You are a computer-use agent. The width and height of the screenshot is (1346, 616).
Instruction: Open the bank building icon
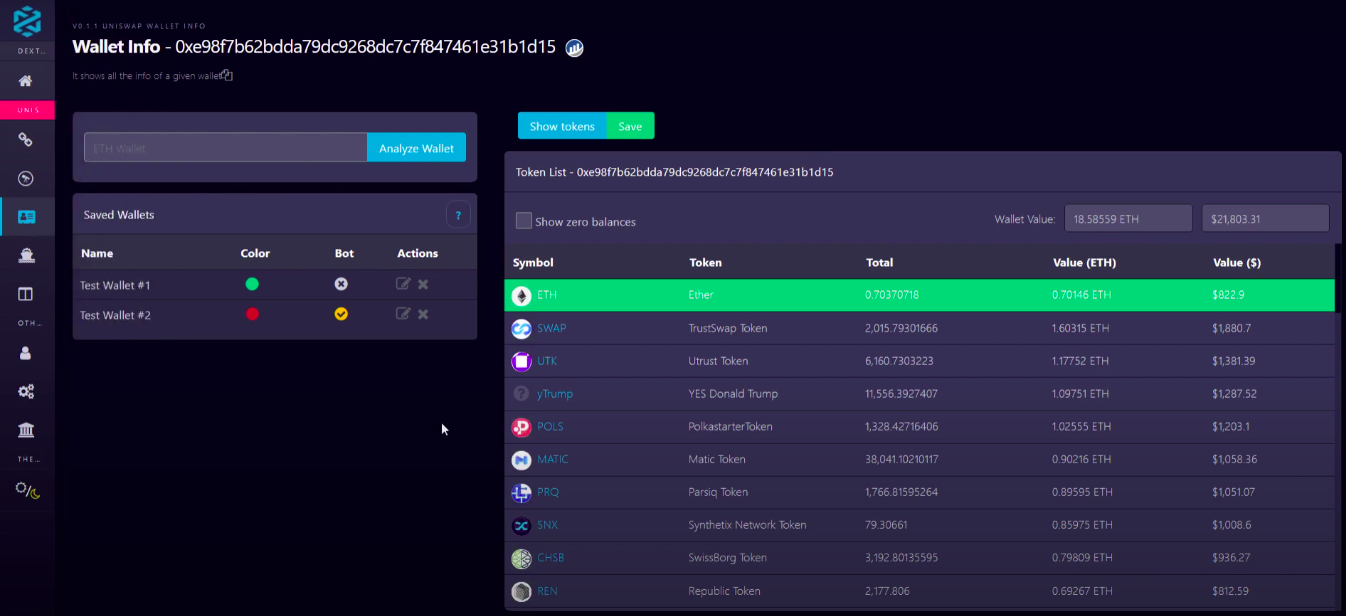(x=26, y=430)
